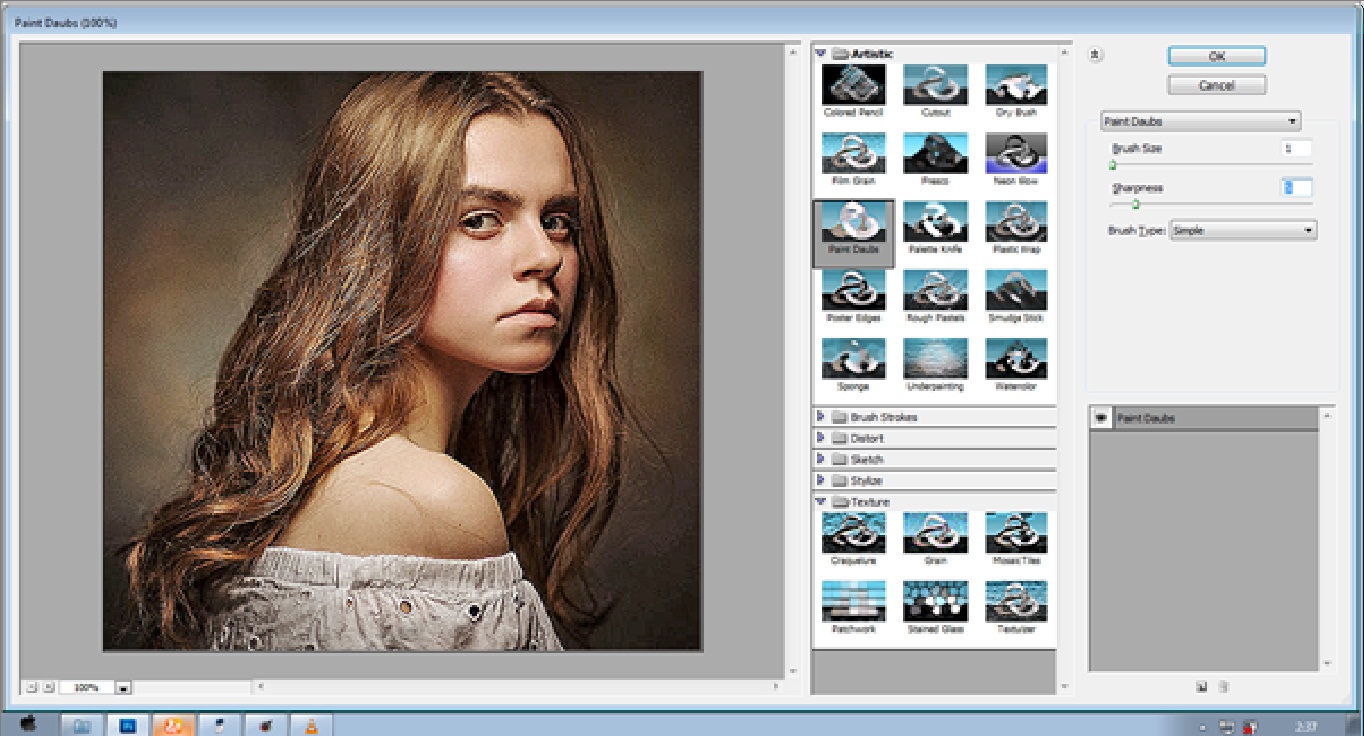Open the Paint Daubs filter dropdown

(1200, 122)
